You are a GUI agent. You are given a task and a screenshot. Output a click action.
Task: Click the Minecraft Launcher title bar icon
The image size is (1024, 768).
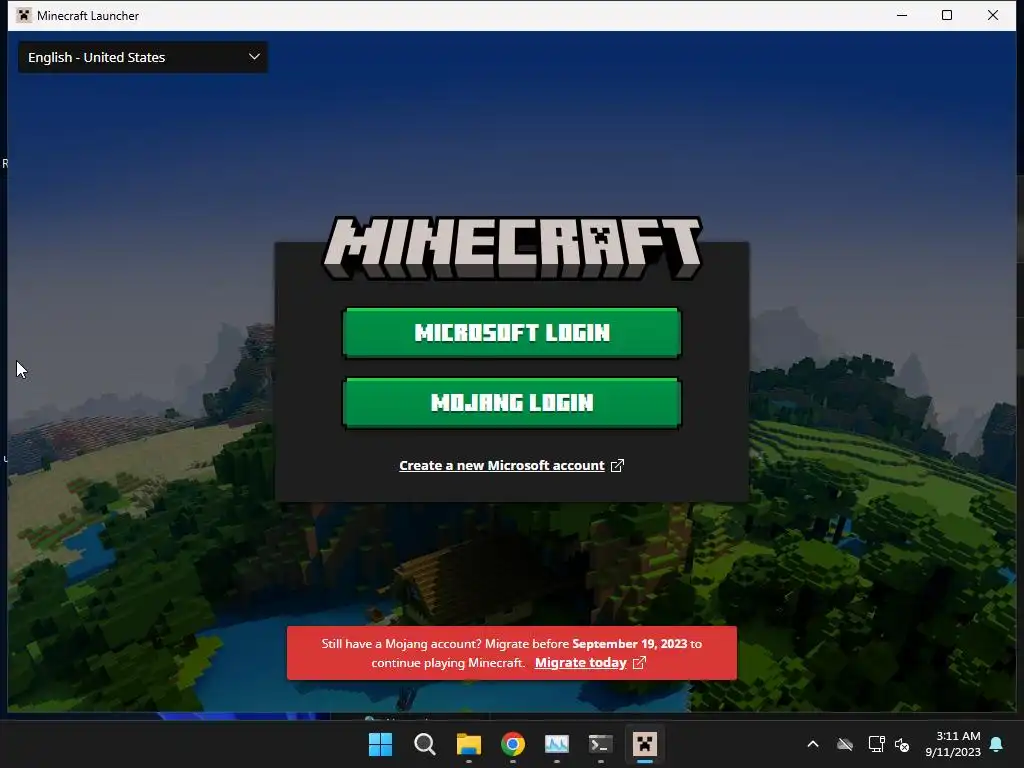[24, 15]
